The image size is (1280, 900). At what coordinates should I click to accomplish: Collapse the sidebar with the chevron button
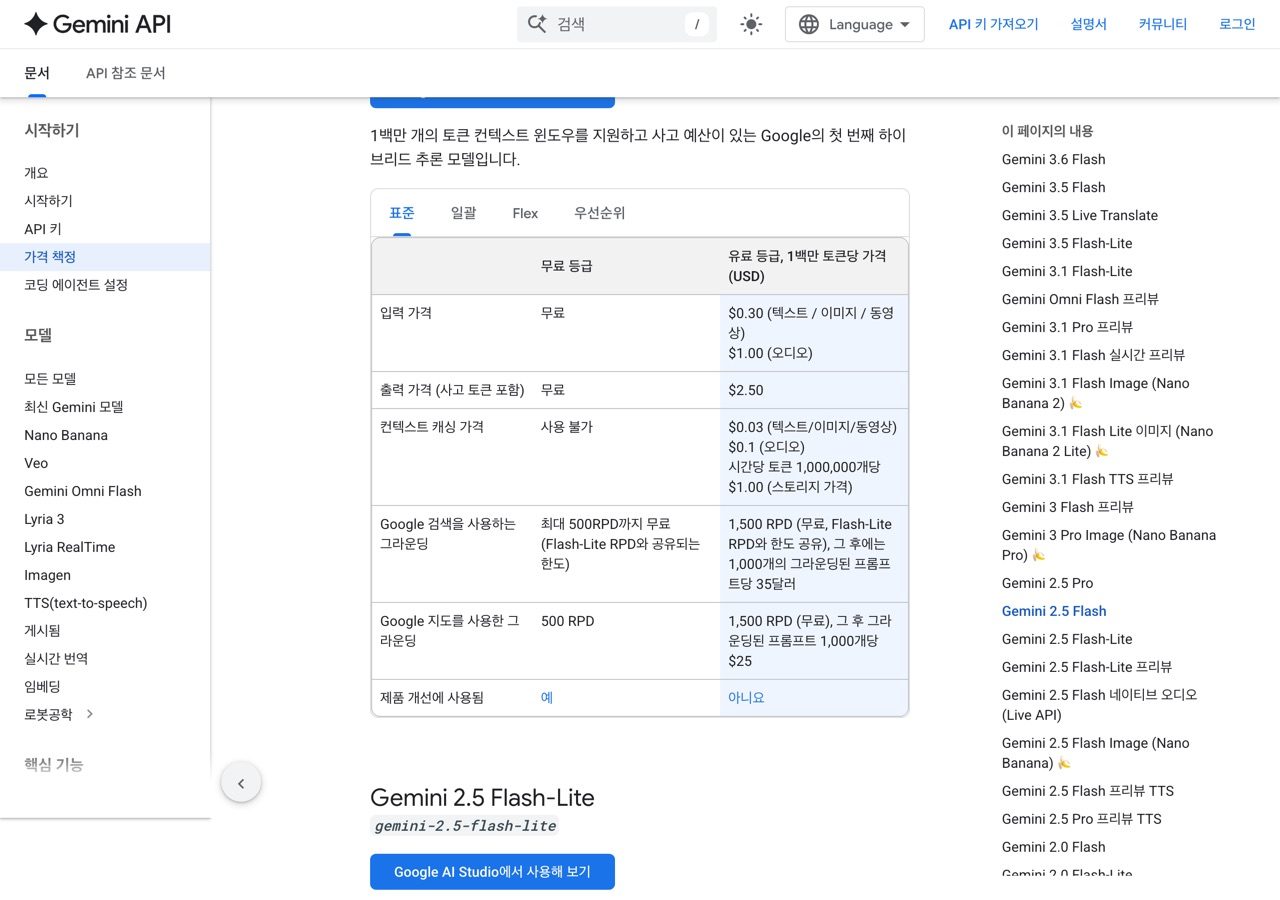pyautogui.click(x=241, y=783)
